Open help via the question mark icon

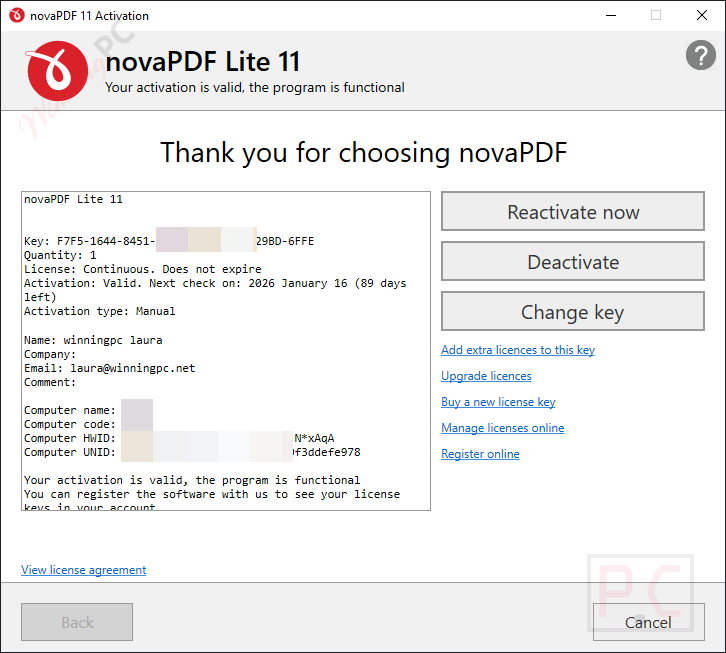(x=700, y=55)
